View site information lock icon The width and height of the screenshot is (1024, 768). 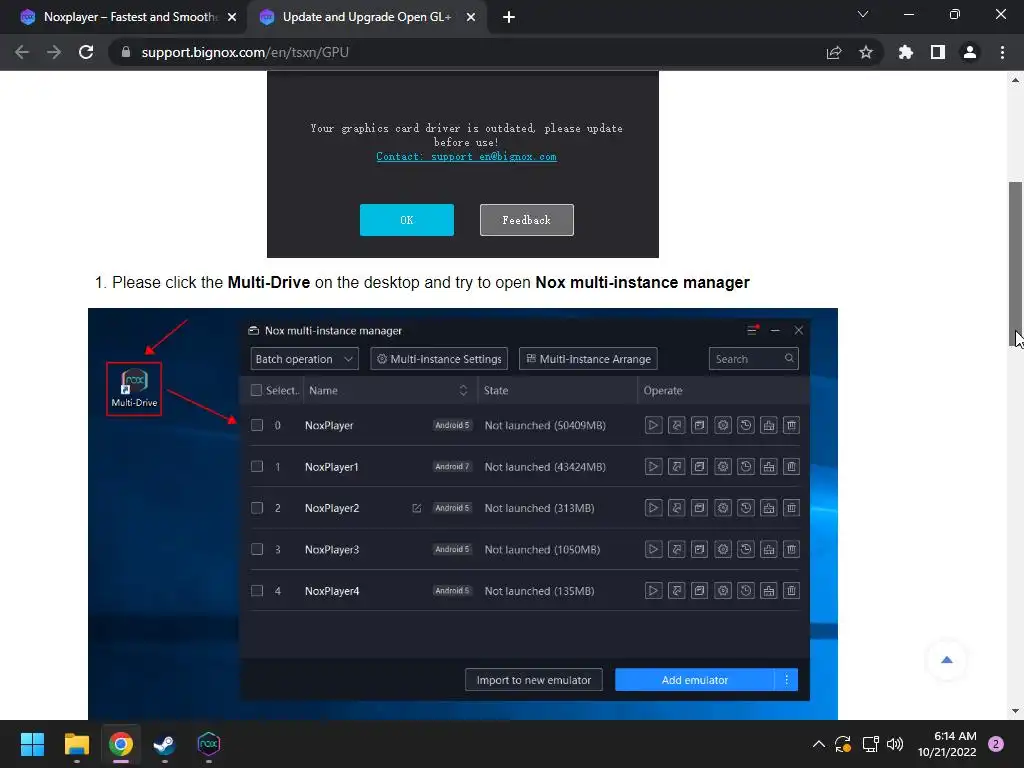126,52
